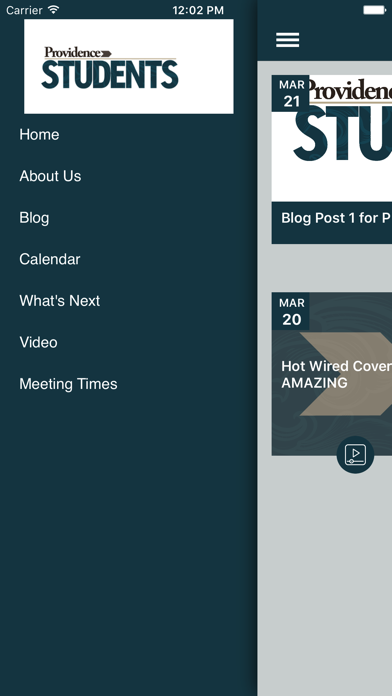This screenshot has height=696, width=392.
Task: Open the Home menu item
Action: 39,134
